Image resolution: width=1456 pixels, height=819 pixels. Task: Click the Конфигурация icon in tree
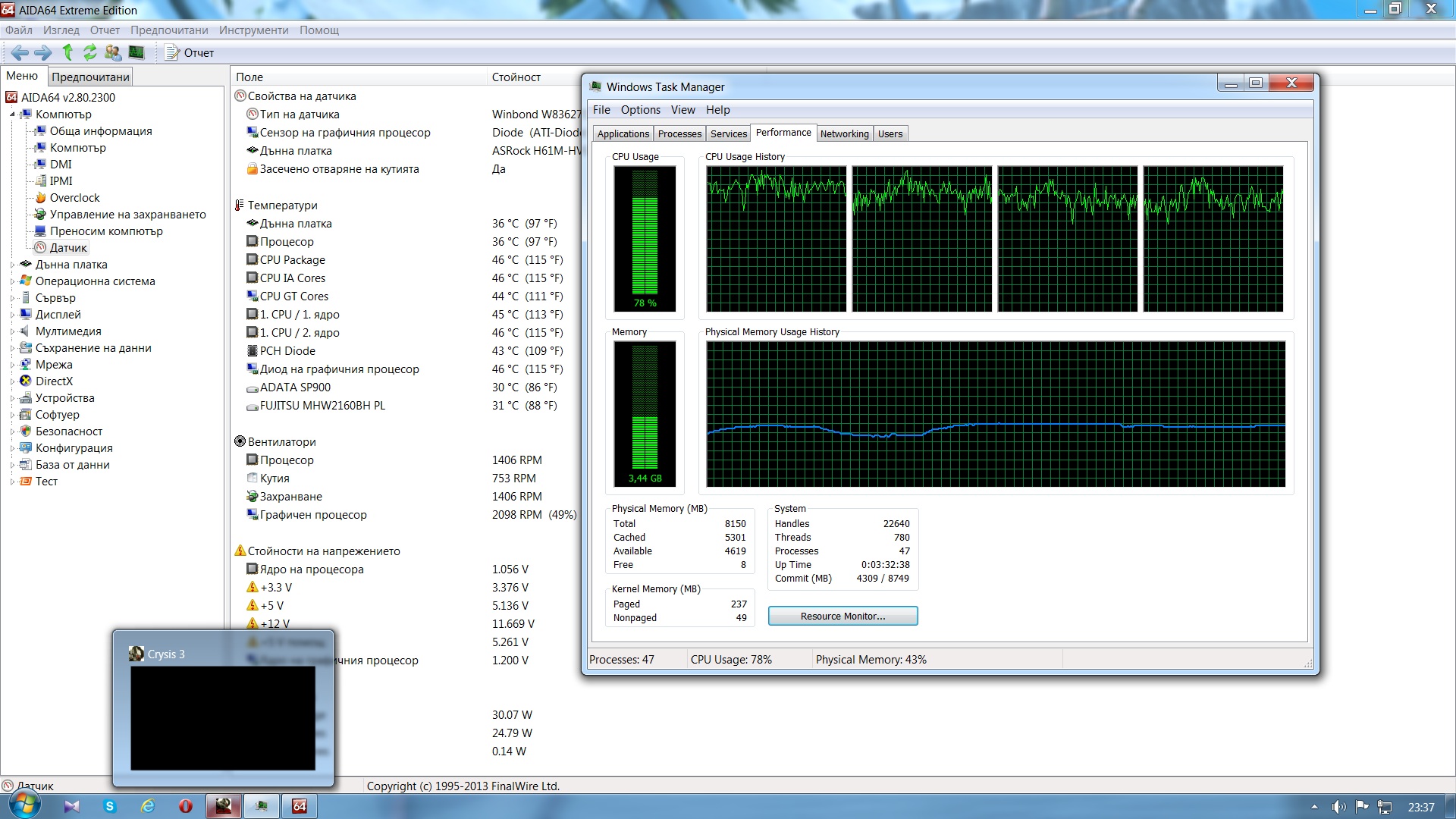point(26,448)
